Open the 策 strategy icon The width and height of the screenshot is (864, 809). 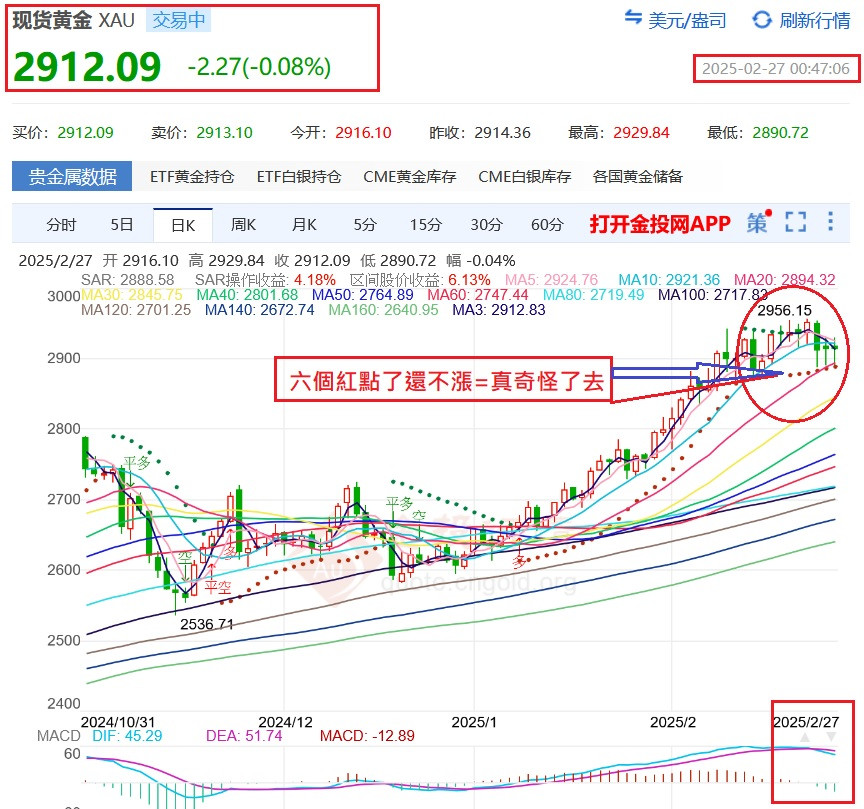758,223
